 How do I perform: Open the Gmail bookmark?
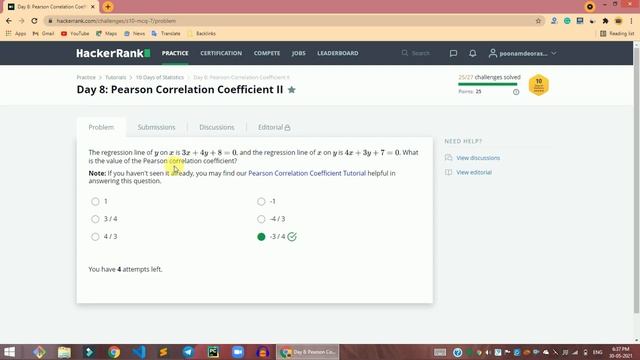pos(43,33)
